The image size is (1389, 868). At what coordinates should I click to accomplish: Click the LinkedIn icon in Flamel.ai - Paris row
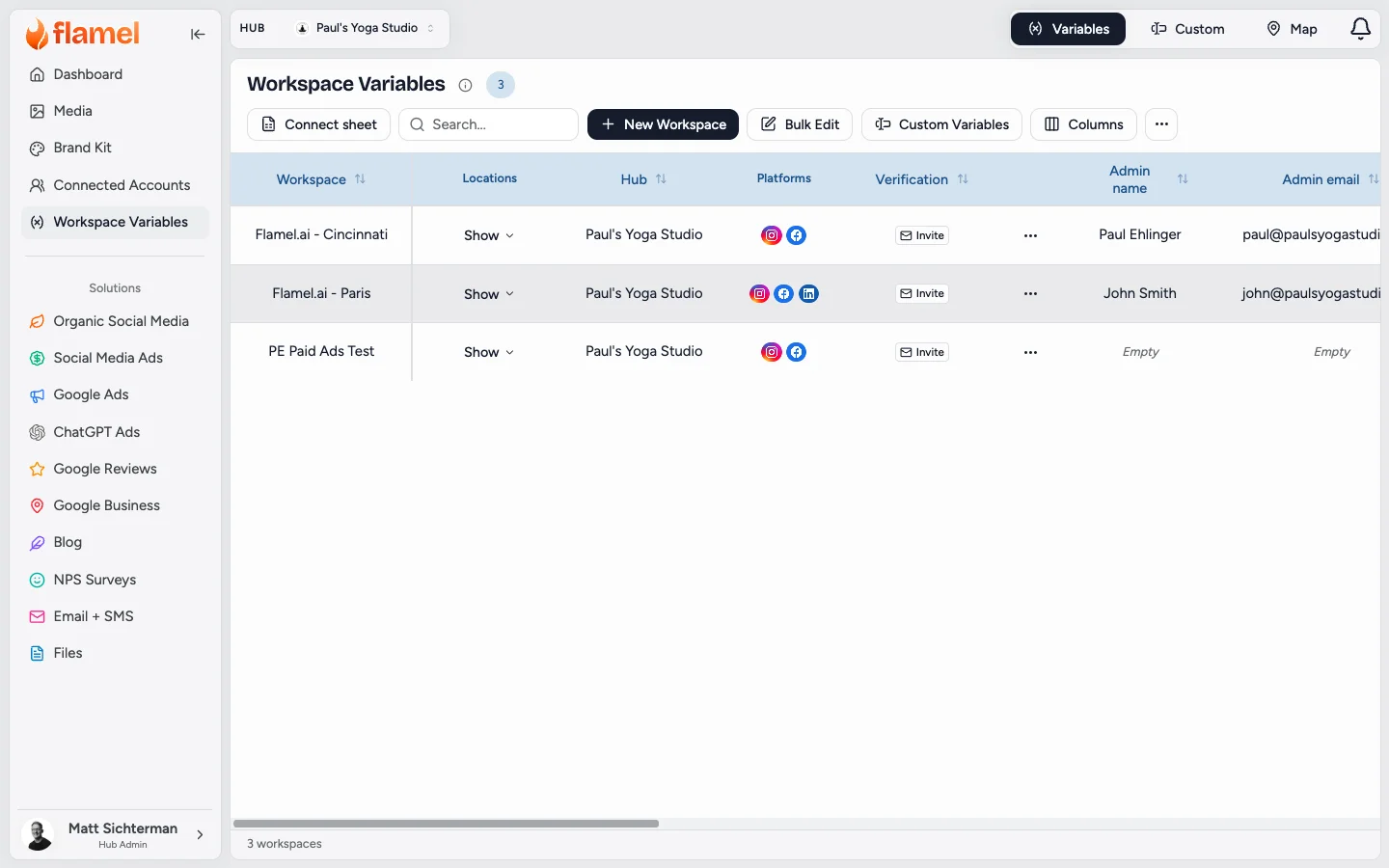tap(808, 293)
